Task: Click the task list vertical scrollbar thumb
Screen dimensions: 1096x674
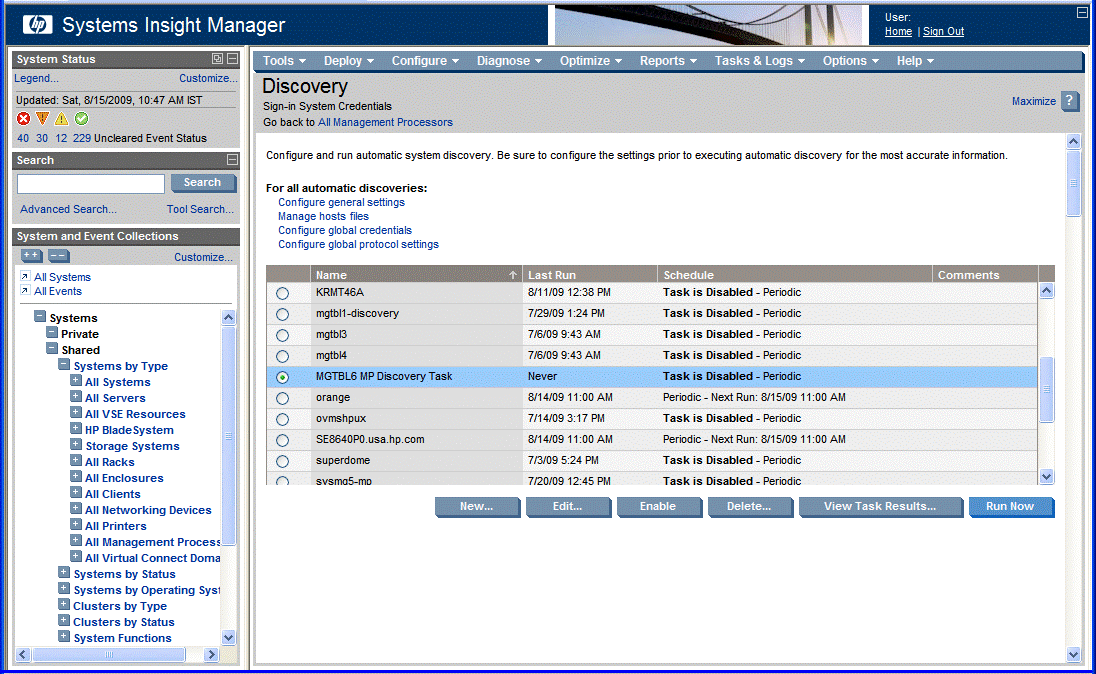Action: pyautogui.click(x=1047, y=388)
